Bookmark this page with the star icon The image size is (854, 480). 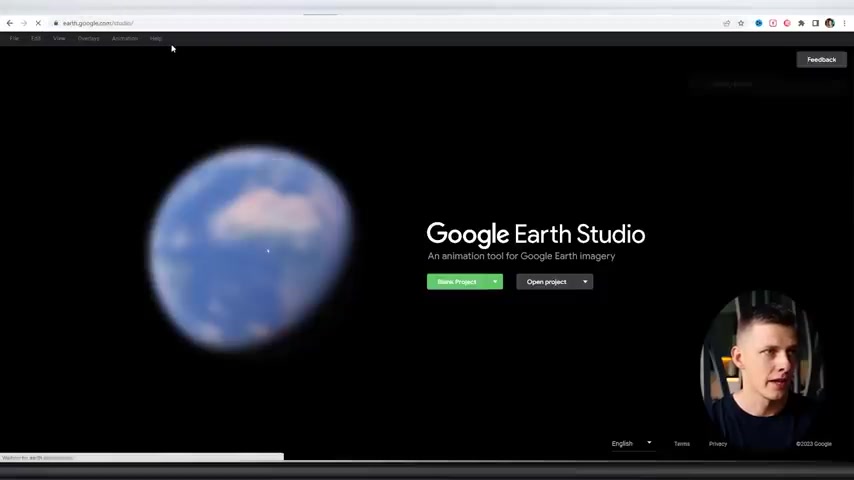click(741, 23)
